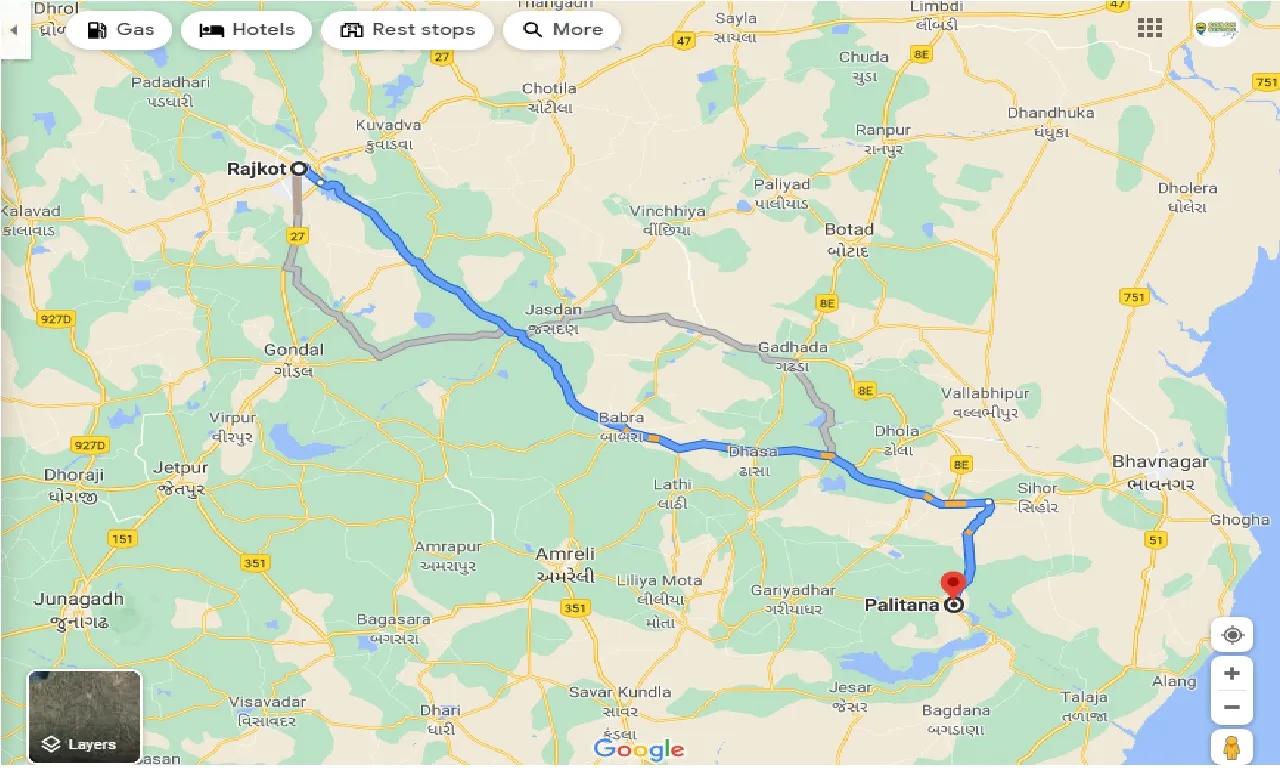Click the highway 27 shield near Rajkot
Image resolution: width=1280 pixels, height=768 pixels.
point(296,236)
